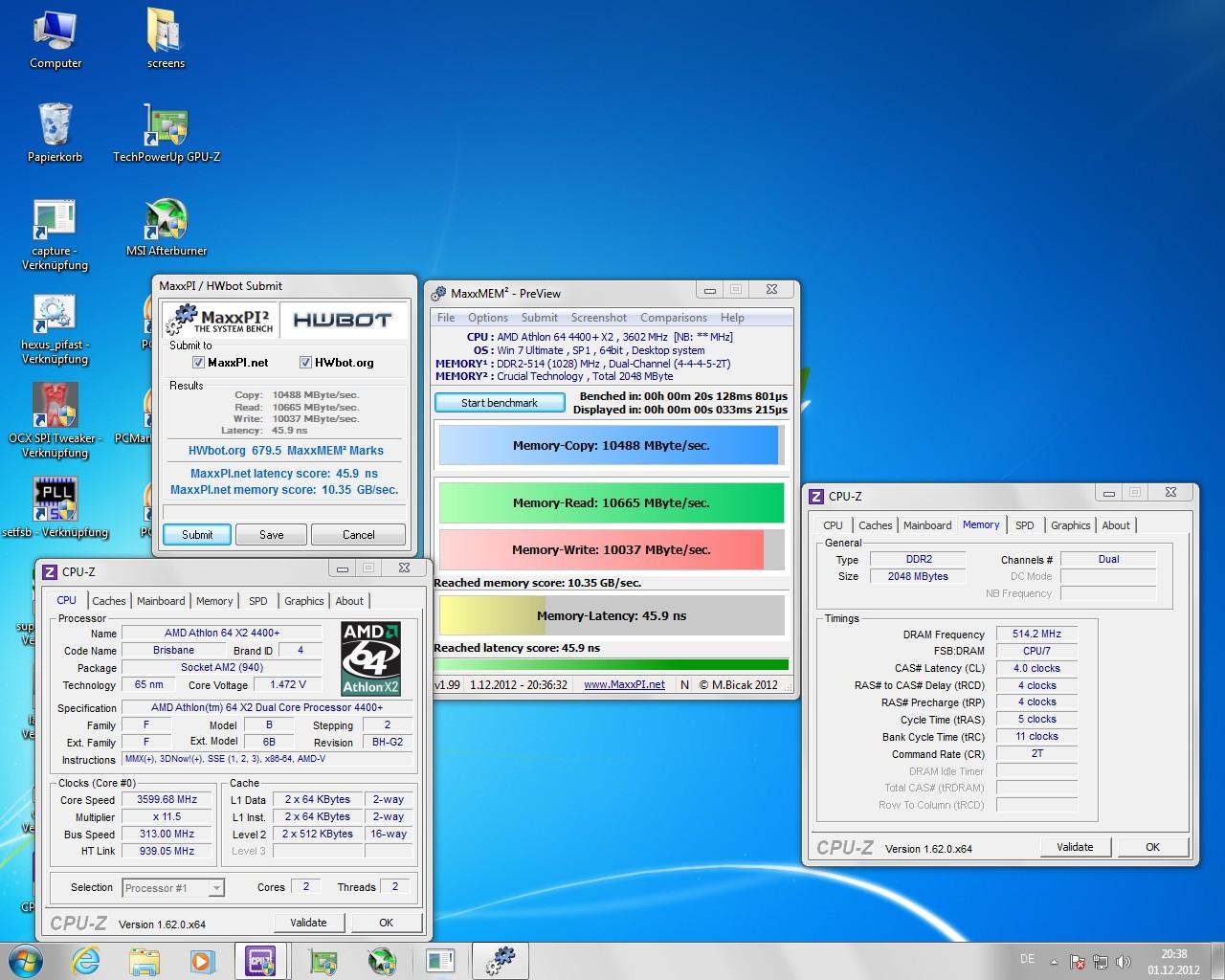Open the Help menu in MaxxMEM²
The image size is (1225, 980).
tap(732, 318)
